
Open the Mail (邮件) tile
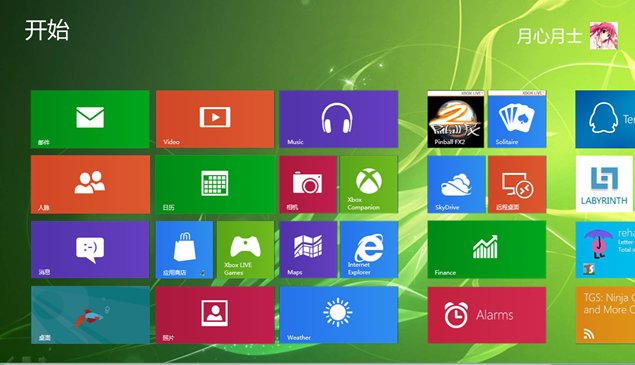click(90, 119)
